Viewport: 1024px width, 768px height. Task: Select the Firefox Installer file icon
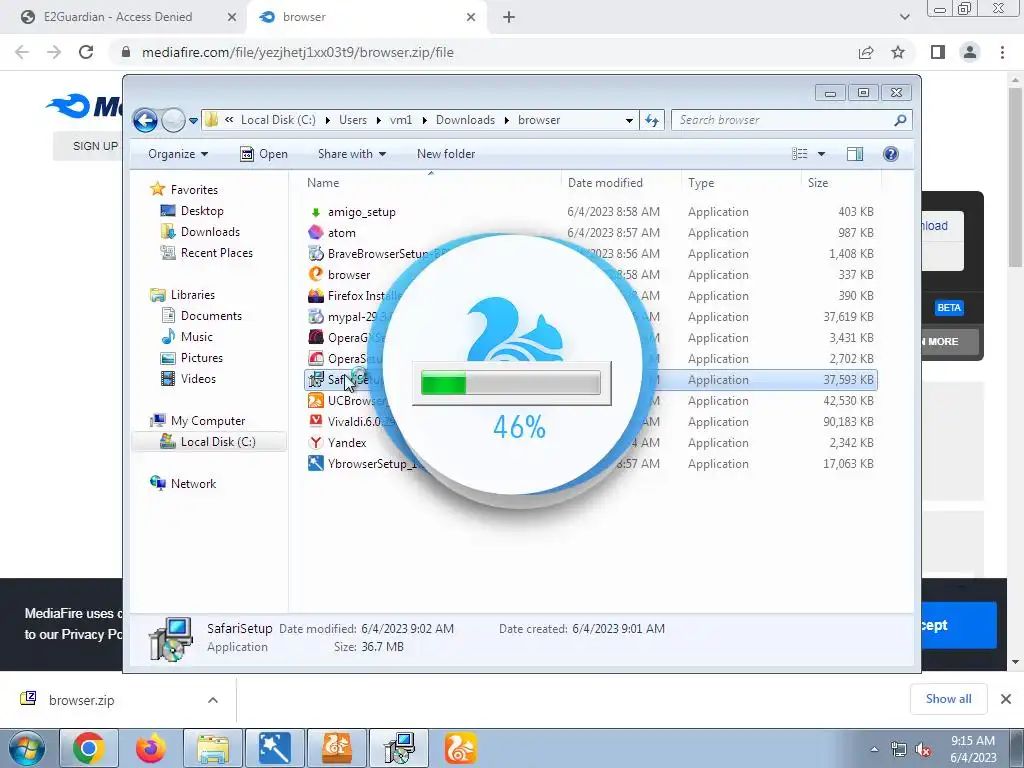316,296
